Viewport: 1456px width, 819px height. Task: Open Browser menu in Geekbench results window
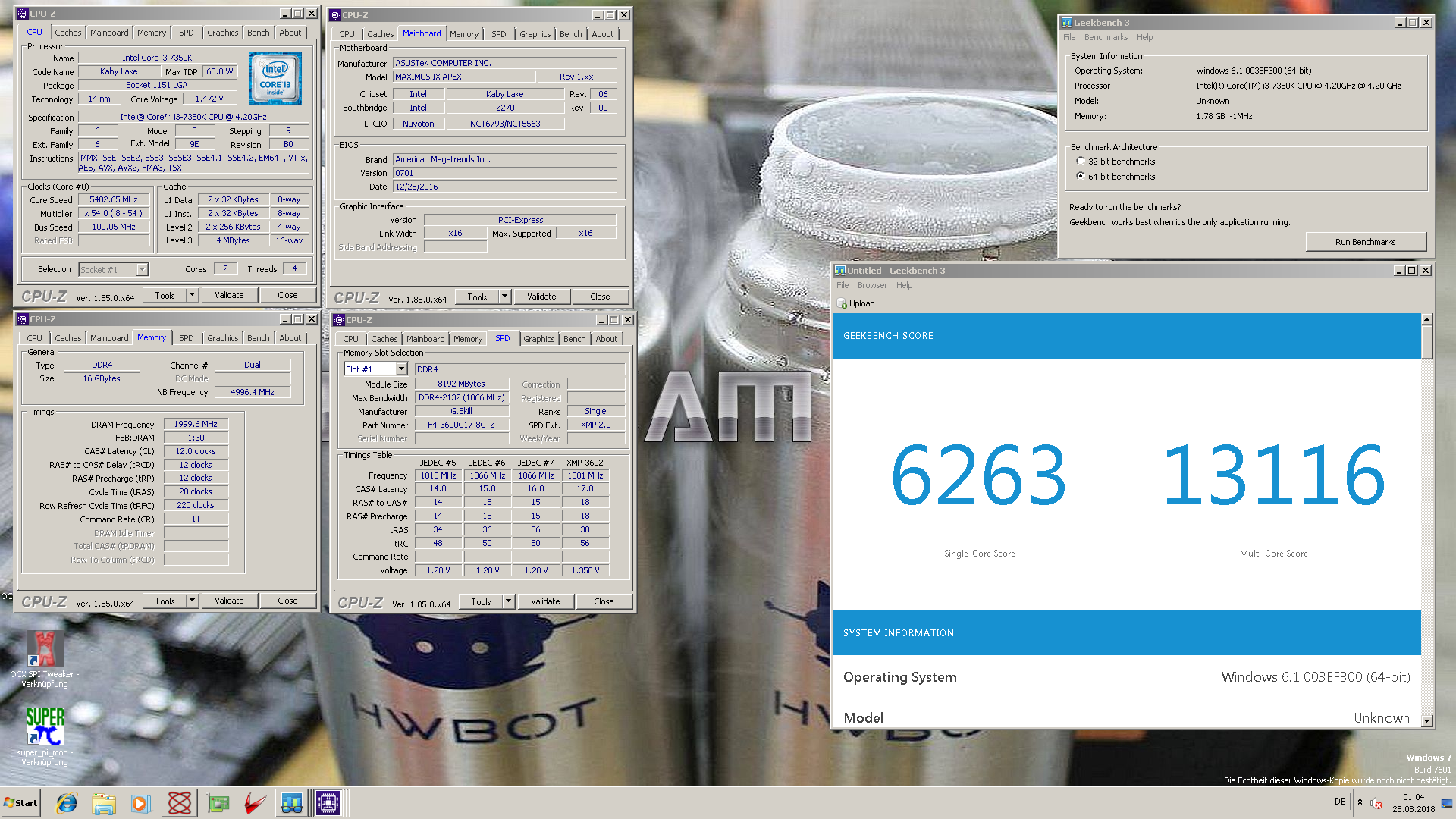872,285
